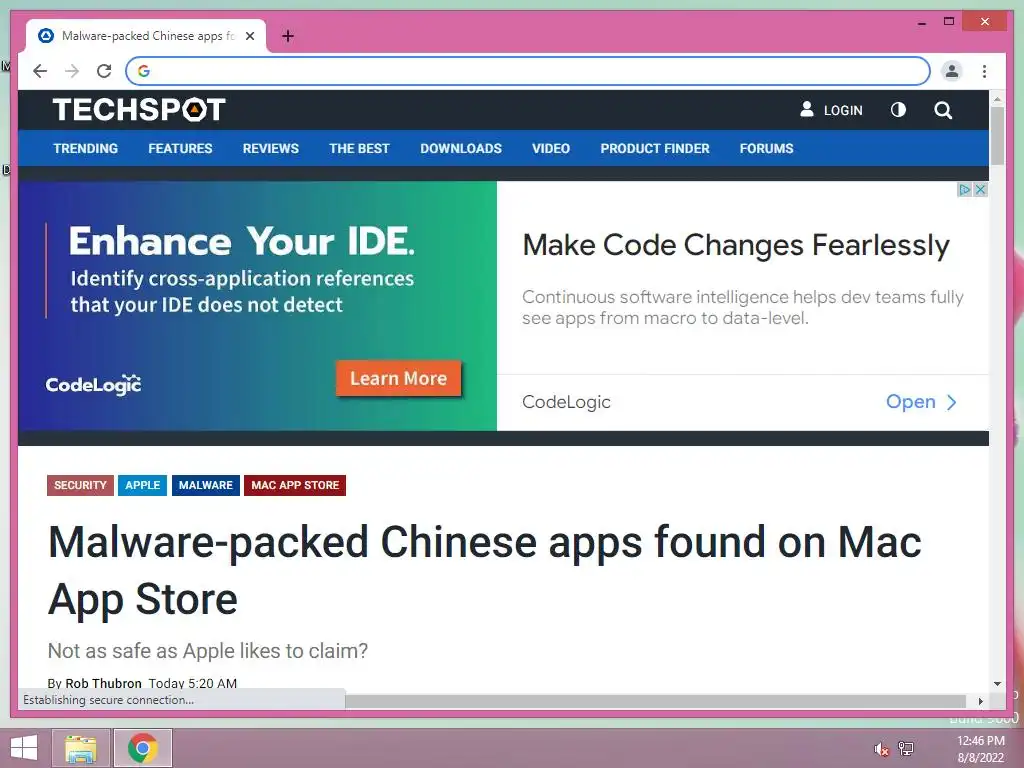Click the browser forward arrow

tap(72, 71)
